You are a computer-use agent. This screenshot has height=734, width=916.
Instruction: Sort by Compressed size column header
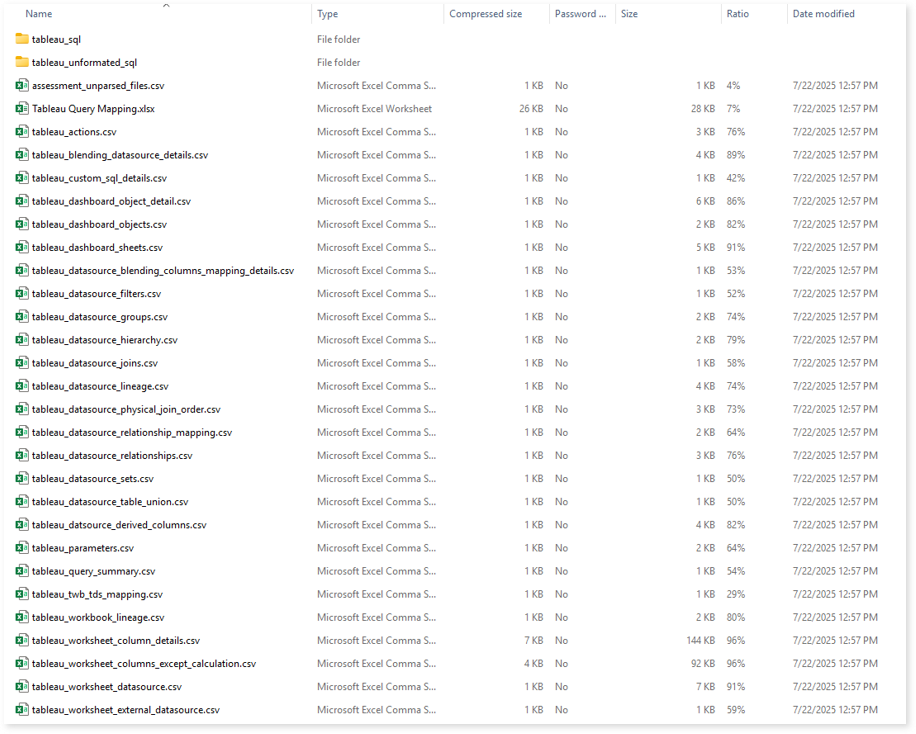485,13
